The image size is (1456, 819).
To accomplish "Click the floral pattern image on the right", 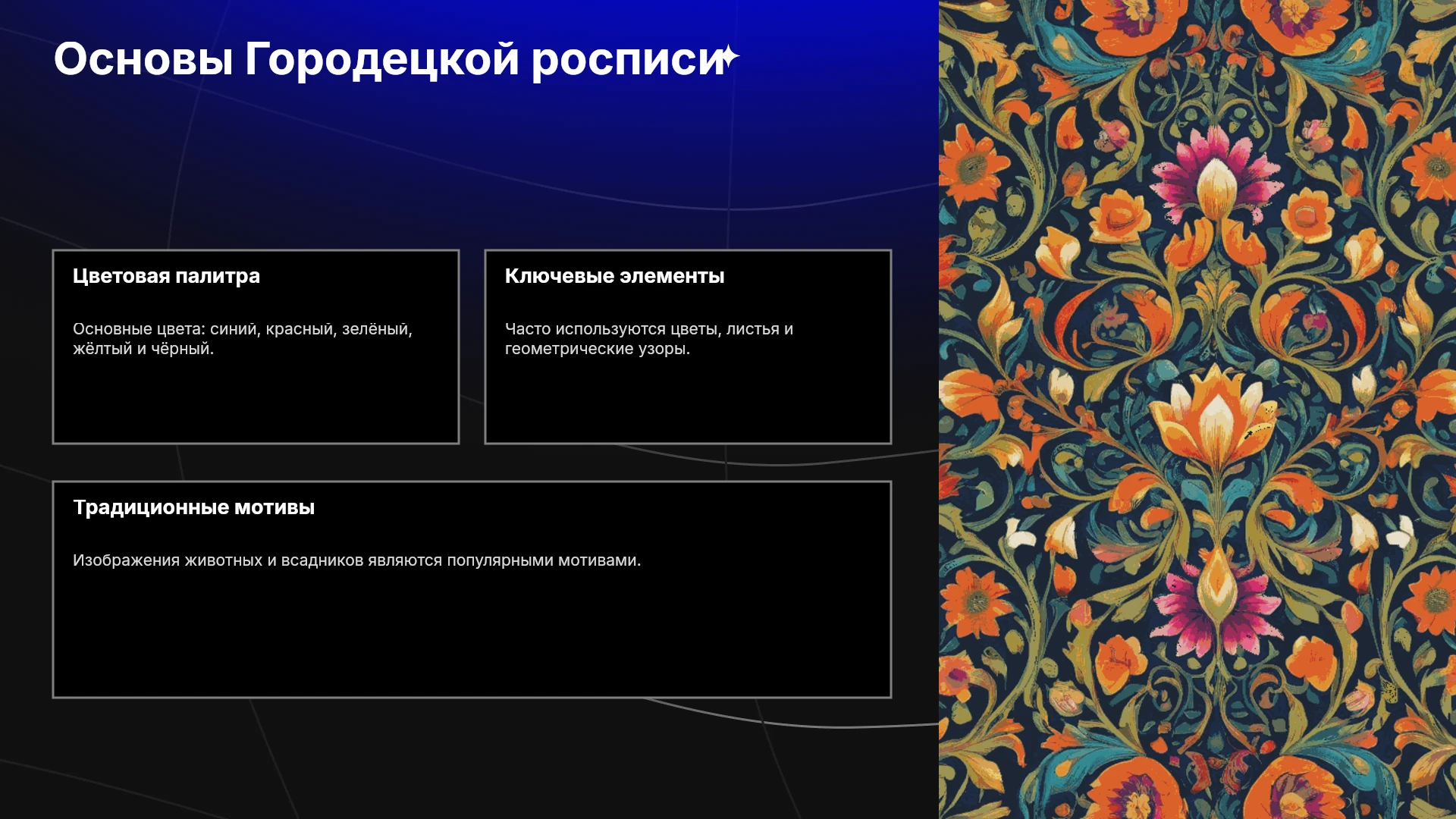I will click(1197, 409).
